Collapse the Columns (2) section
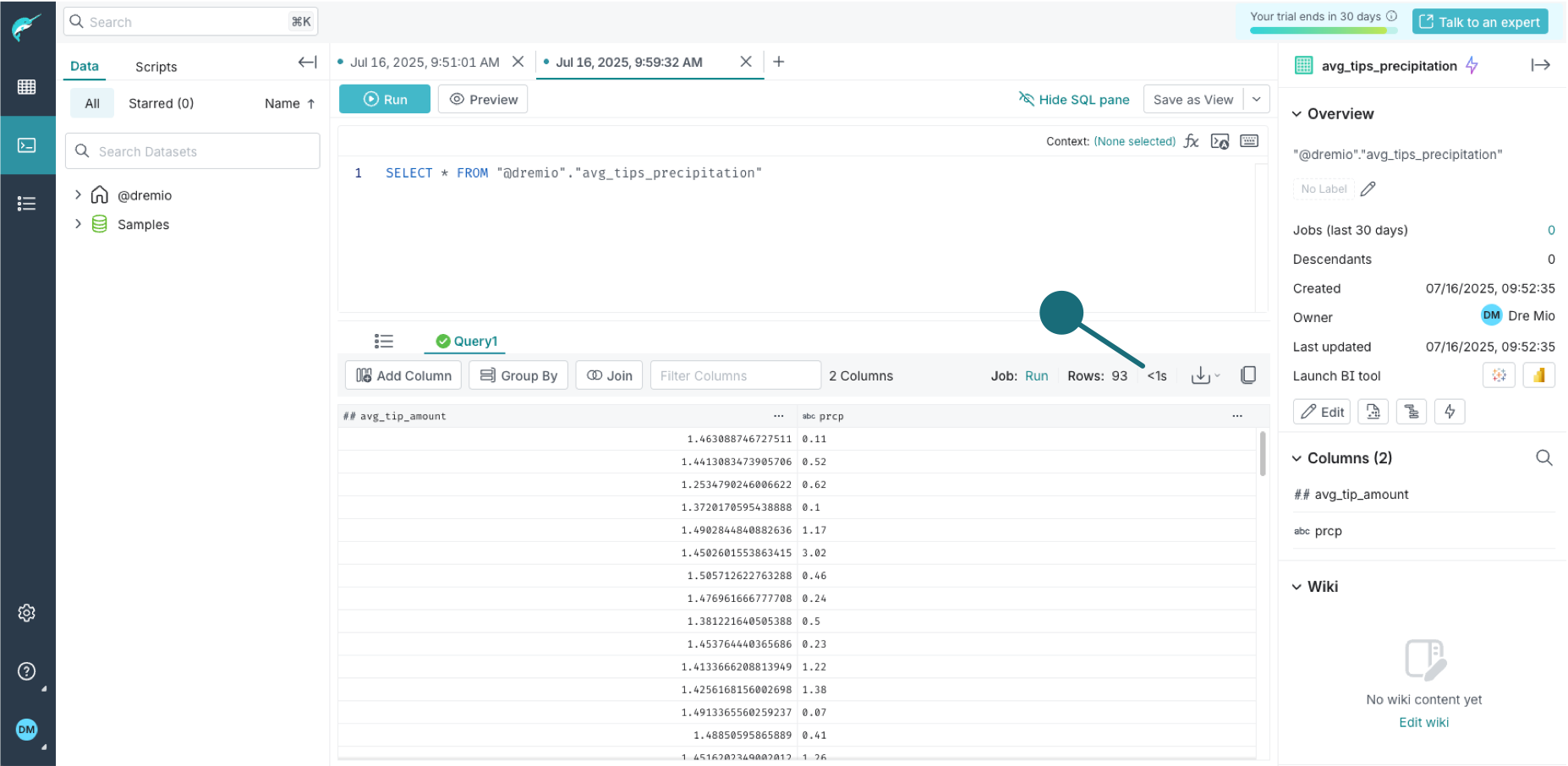Screen dimensions: 1568x766 (1298, 457)
